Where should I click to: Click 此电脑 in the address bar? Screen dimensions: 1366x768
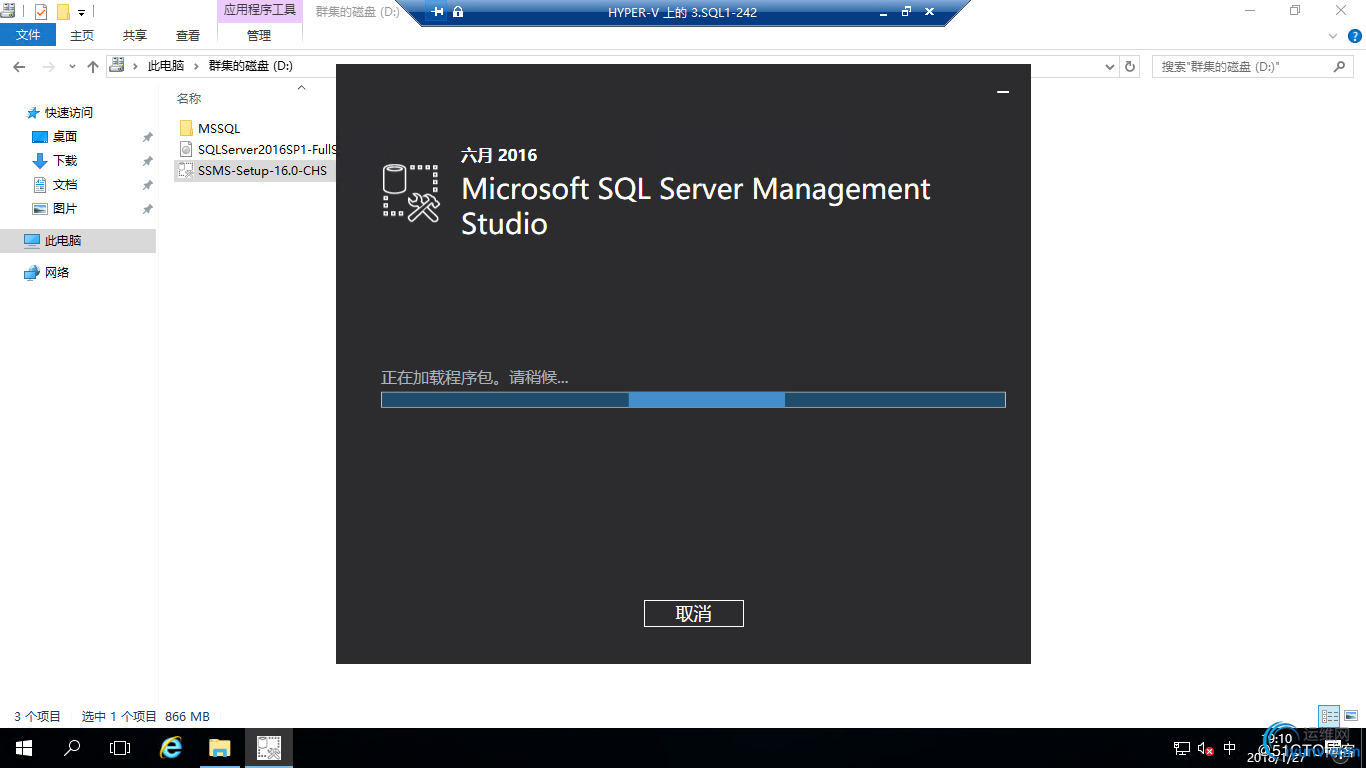point(166,66)
